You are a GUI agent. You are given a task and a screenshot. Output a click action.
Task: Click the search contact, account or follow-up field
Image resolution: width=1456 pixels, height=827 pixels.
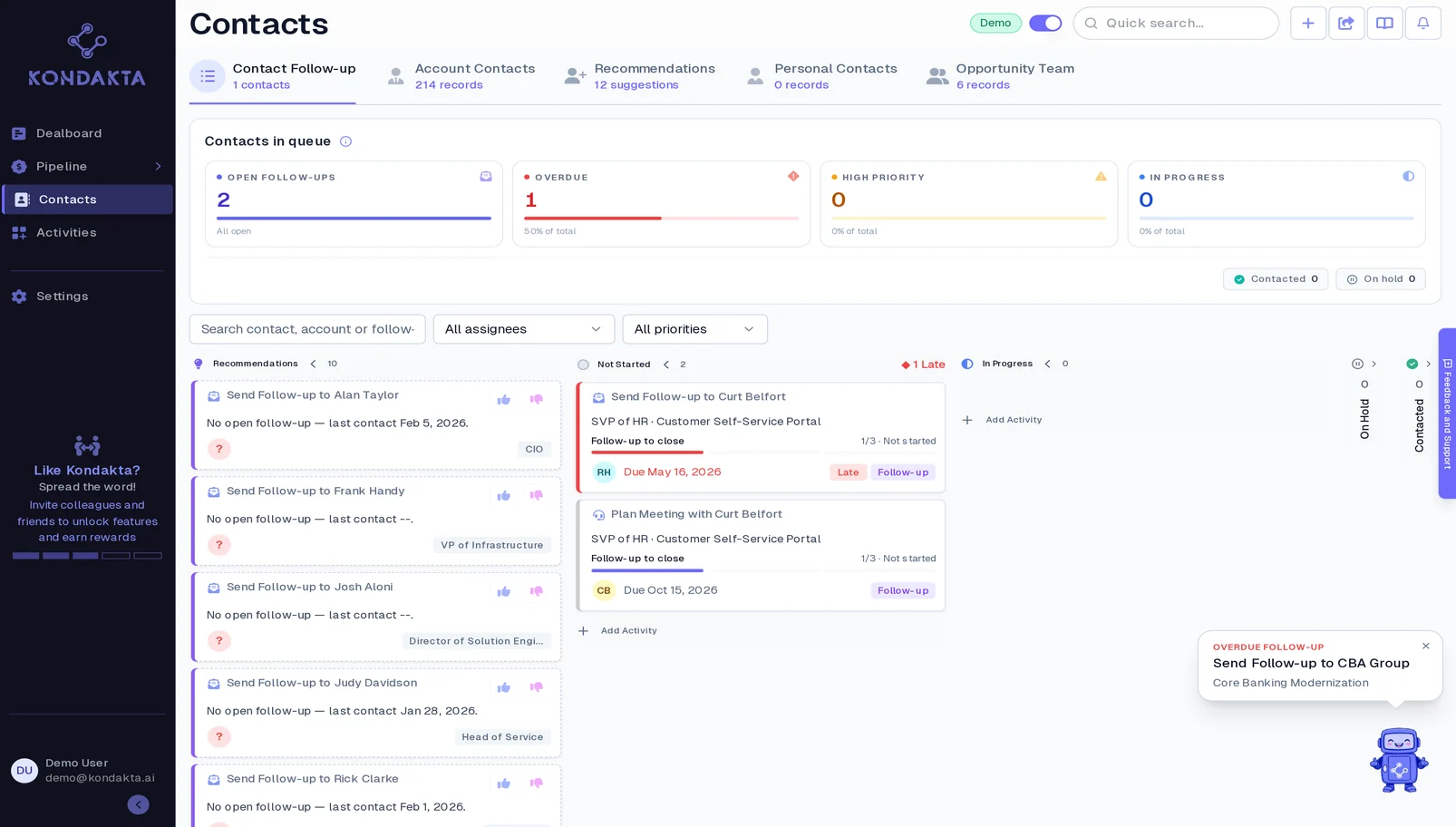307,329
